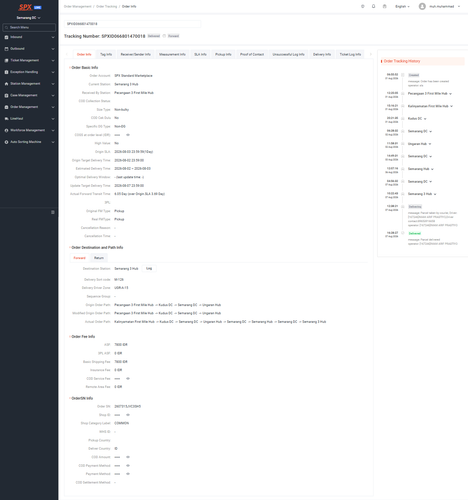Image resolution: width=468 pixels, height=500 pixels.
Task: Click the button next to Destination Station value
Action: pyautogui.click(x=149, y=269)
